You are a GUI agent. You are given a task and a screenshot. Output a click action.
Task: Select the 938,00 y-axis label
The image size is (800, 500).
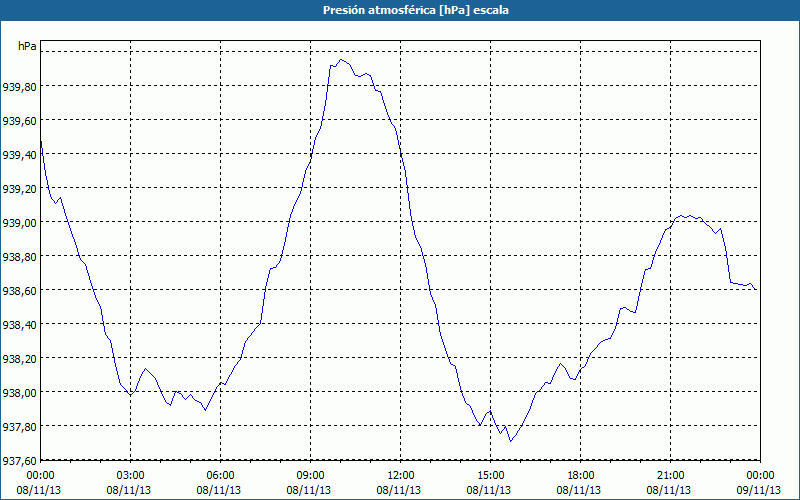click(x=19, y=393)
